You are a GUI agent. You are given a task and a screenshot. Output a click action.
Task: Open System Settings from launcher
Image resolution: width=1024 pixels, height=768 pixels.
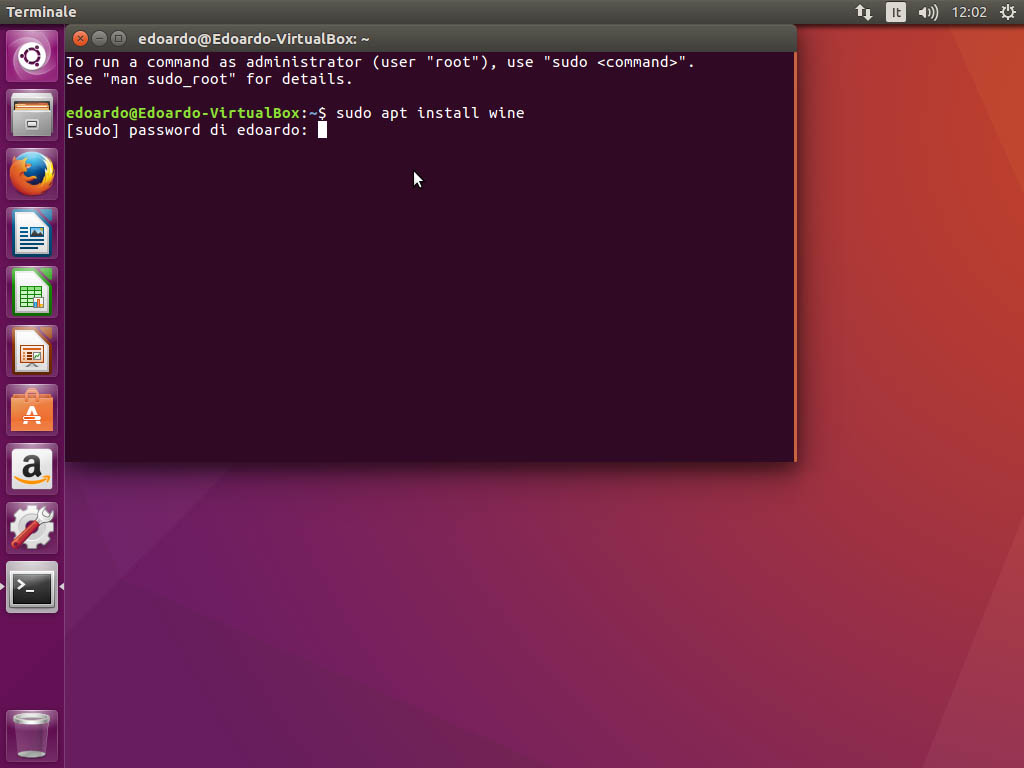pyautogui.click(x=33, y=528)
